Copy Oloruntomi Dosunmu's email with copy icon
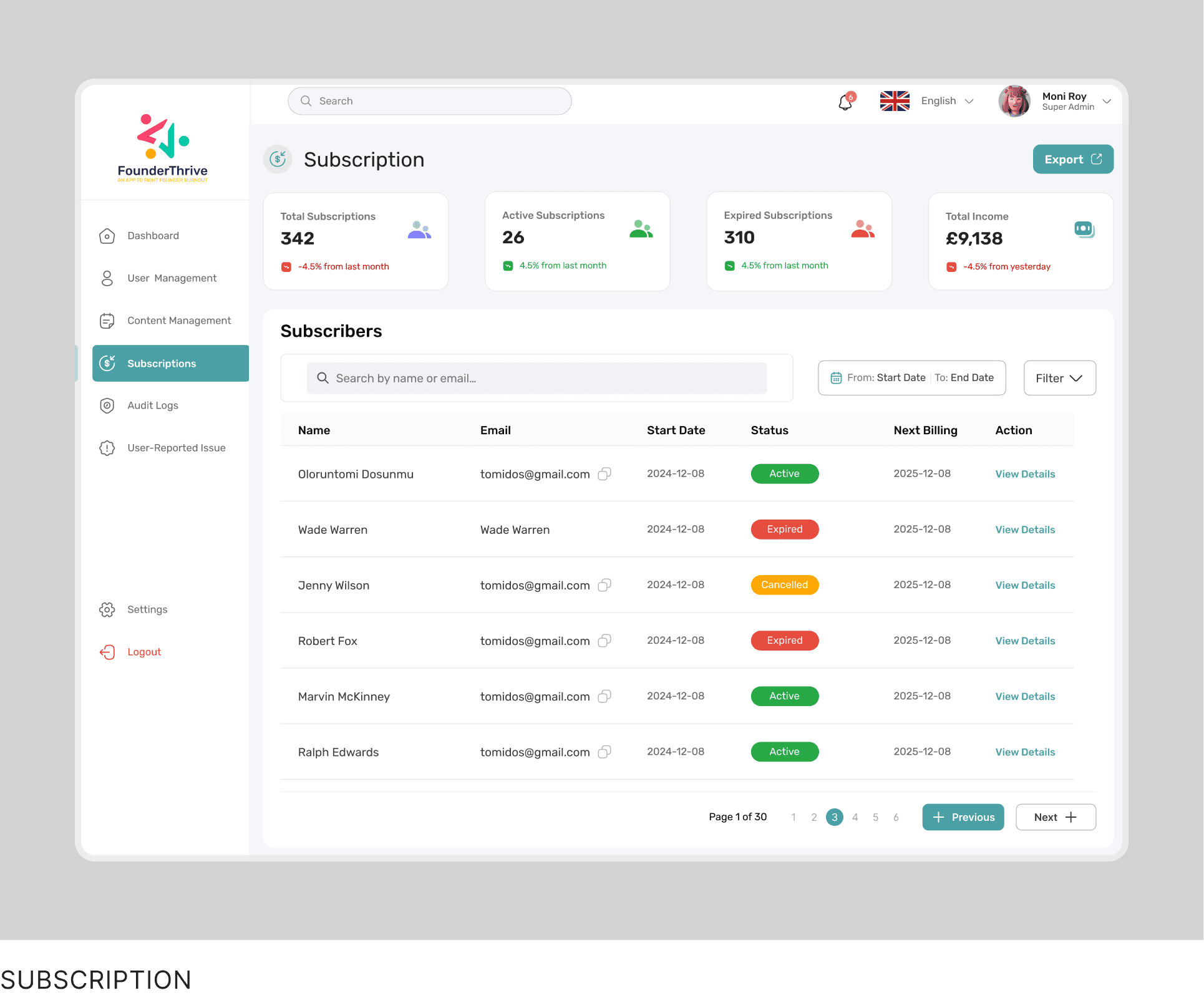 (x=604, y=474)
